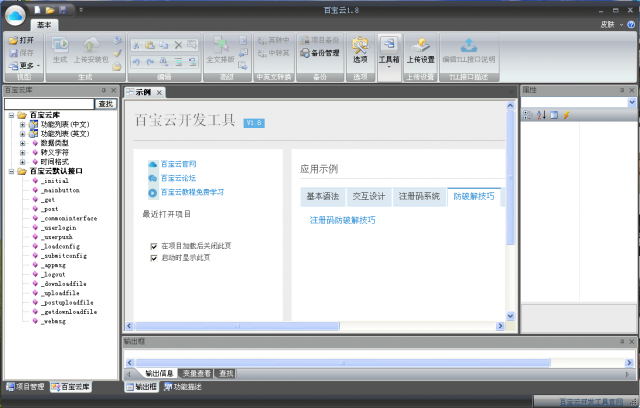Toggle 启动时显示此页 checkbox
This screenshot has height=408, width=640.
click(154, 258)
